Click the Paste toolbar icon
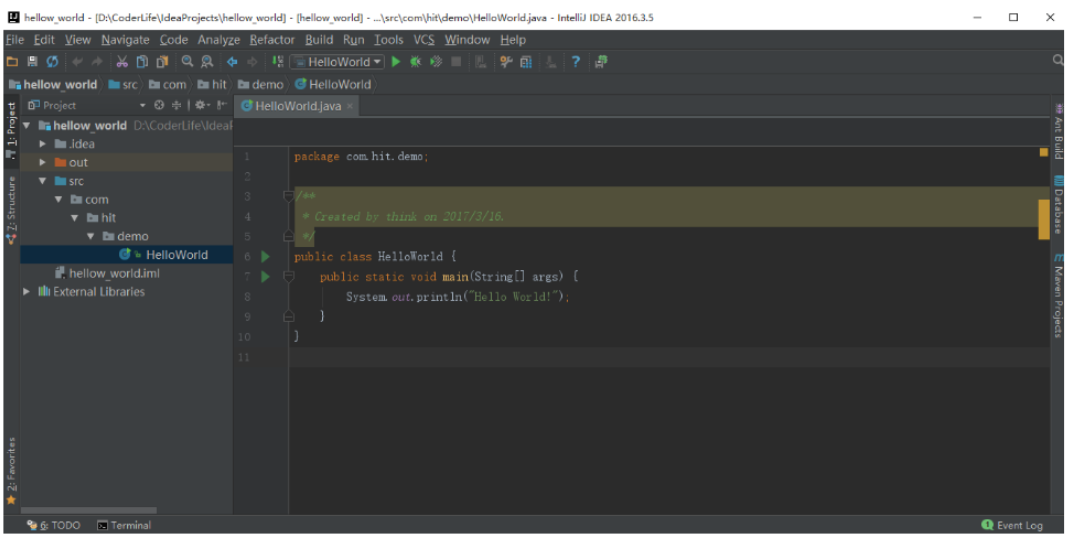 pos(162,62)
